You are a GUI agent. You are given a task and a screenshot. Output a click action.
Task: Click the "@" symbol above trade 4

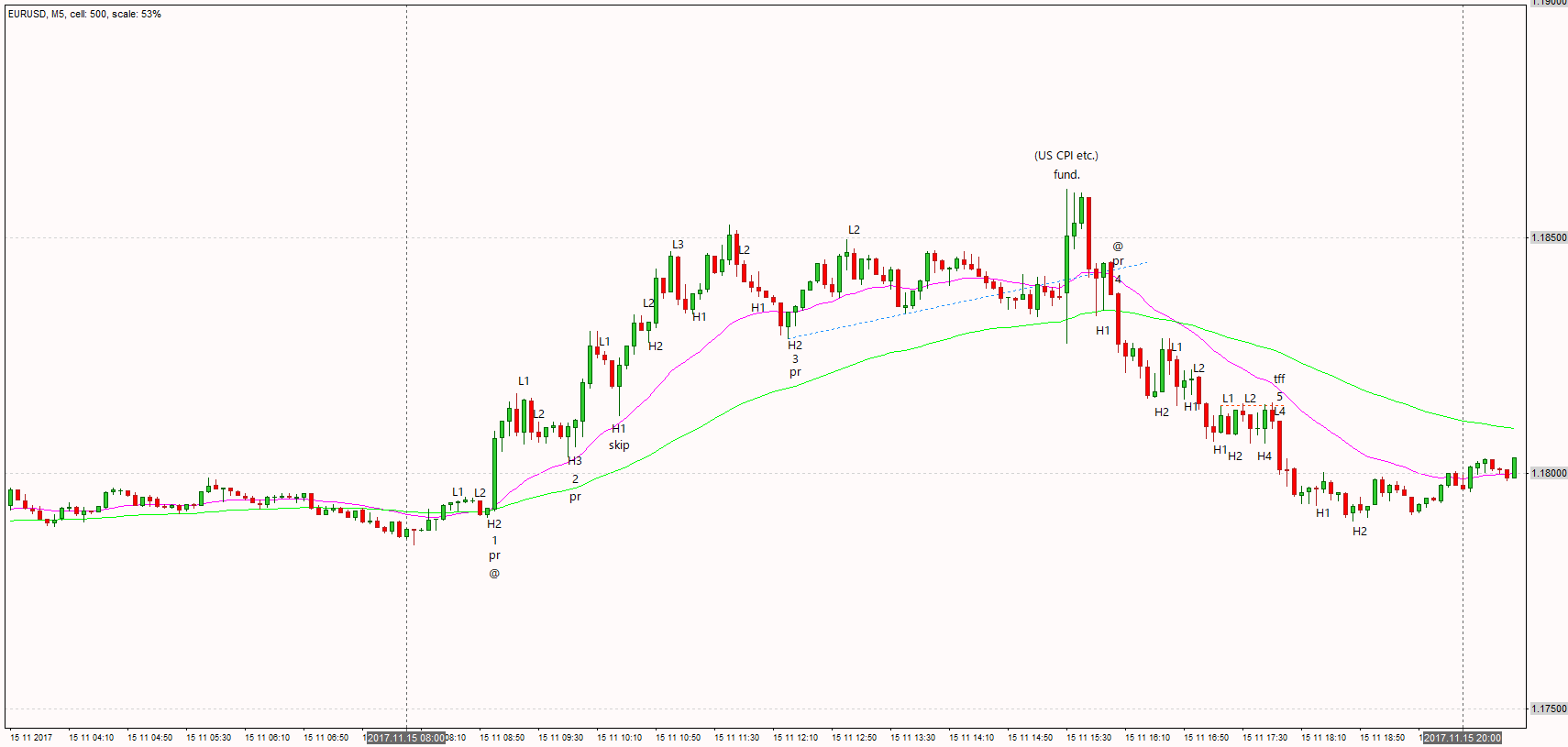(x=1118, y=246)
